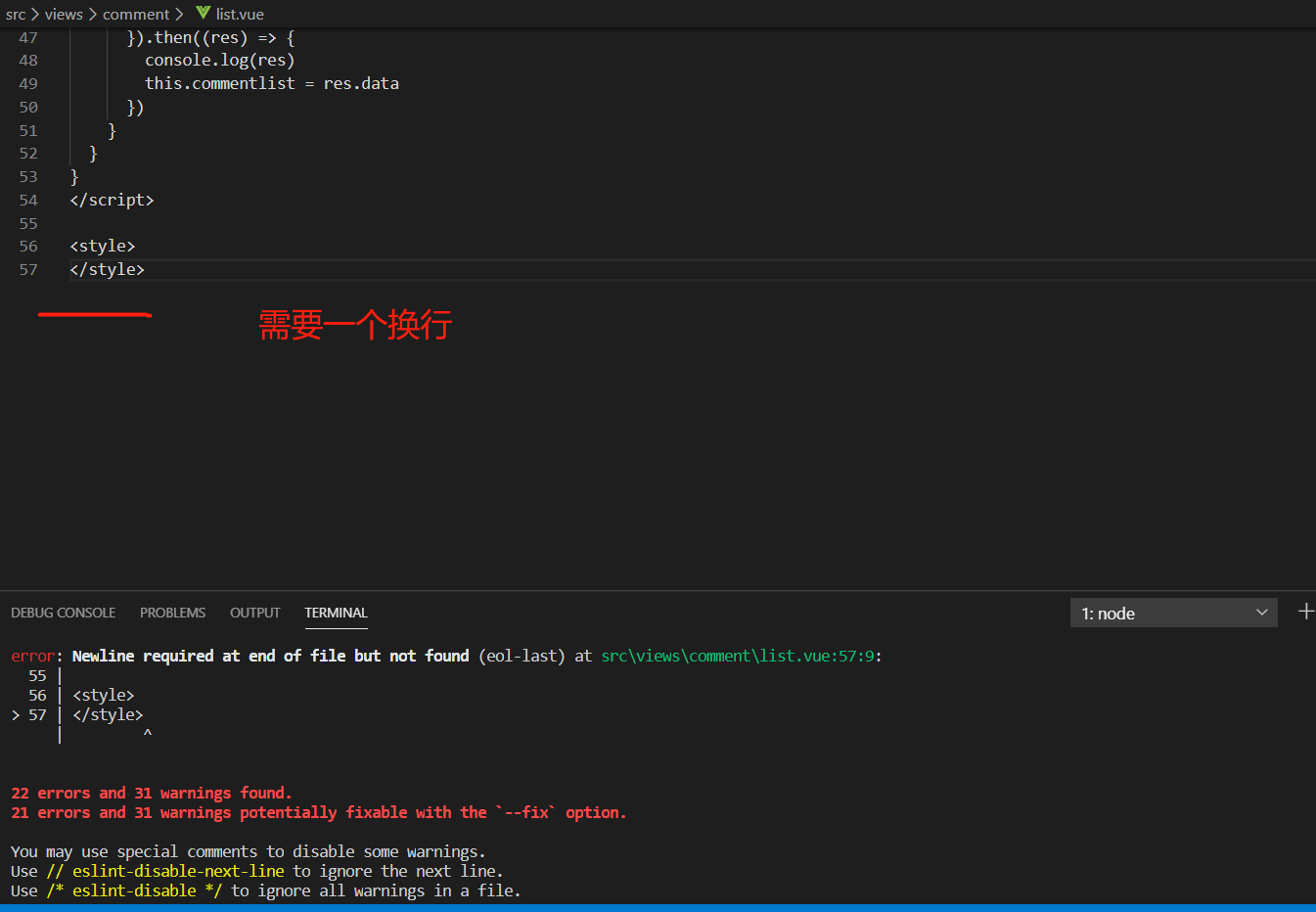Click the Vue file icon in breadcrumb
The image size is (1316, 912).
(203, 13)
